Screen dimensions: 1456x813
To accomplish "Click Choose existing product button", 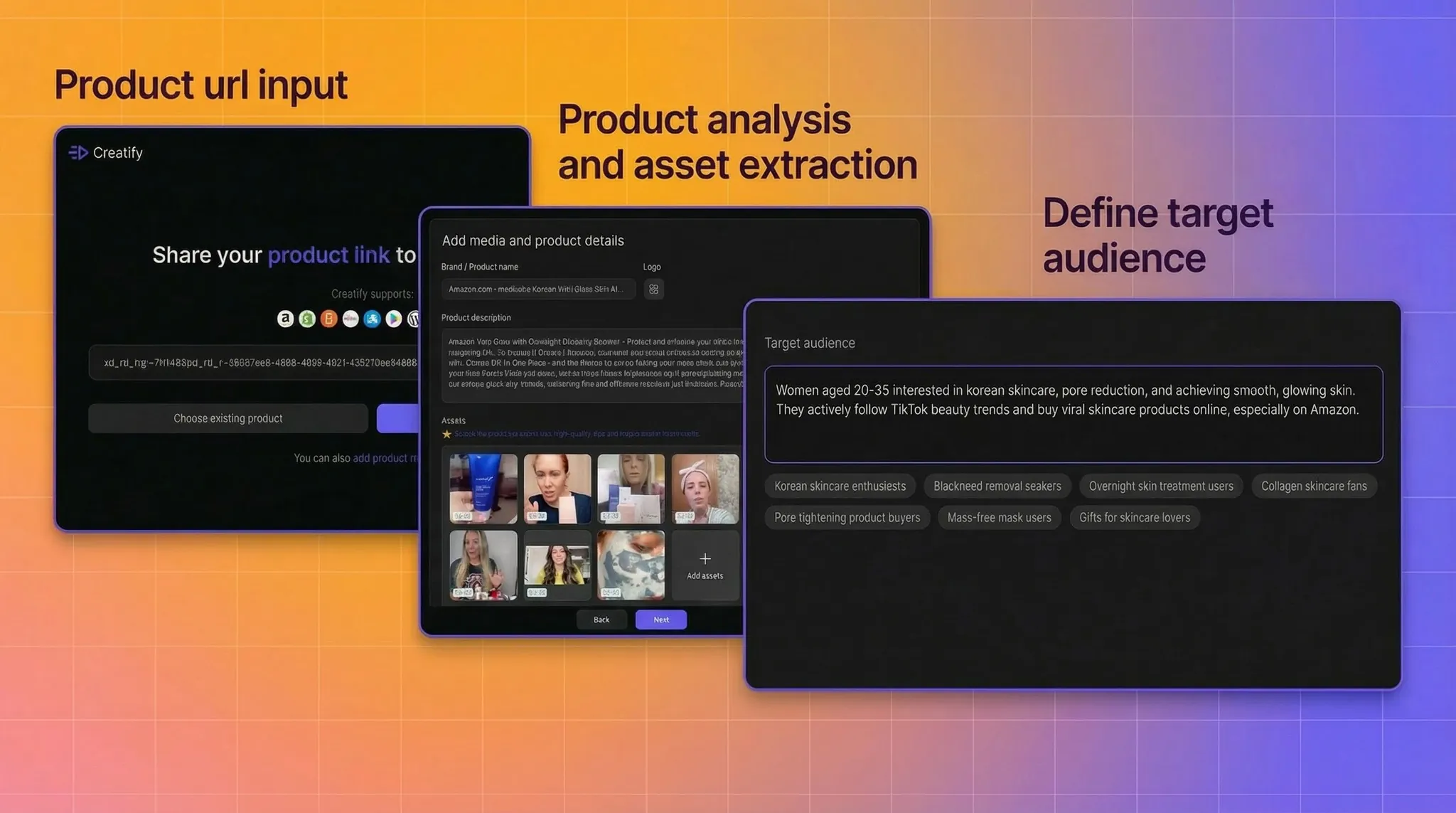I will click(228, 418).
